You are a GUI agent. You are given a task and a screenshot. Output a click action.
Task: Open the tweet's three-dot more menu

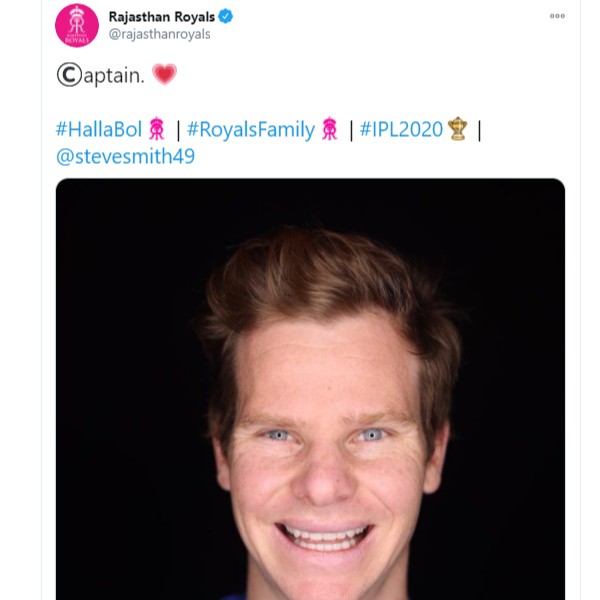tap(557, 17)
